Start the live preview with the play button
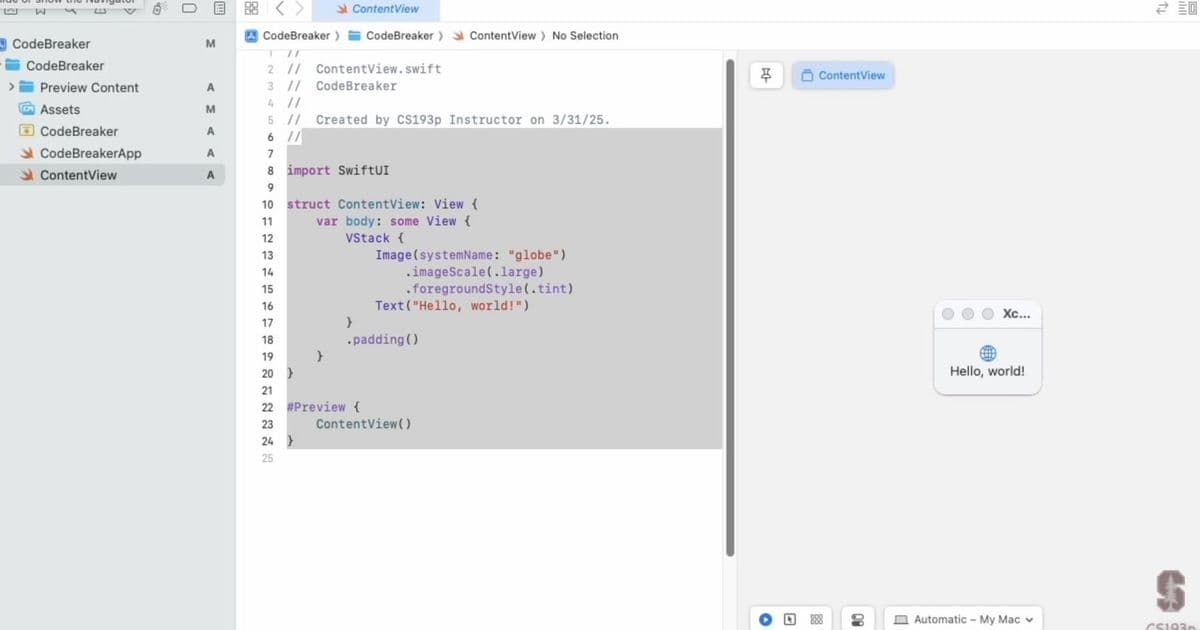Viewport: 1200px width, 630px height. tap(765, 618)
